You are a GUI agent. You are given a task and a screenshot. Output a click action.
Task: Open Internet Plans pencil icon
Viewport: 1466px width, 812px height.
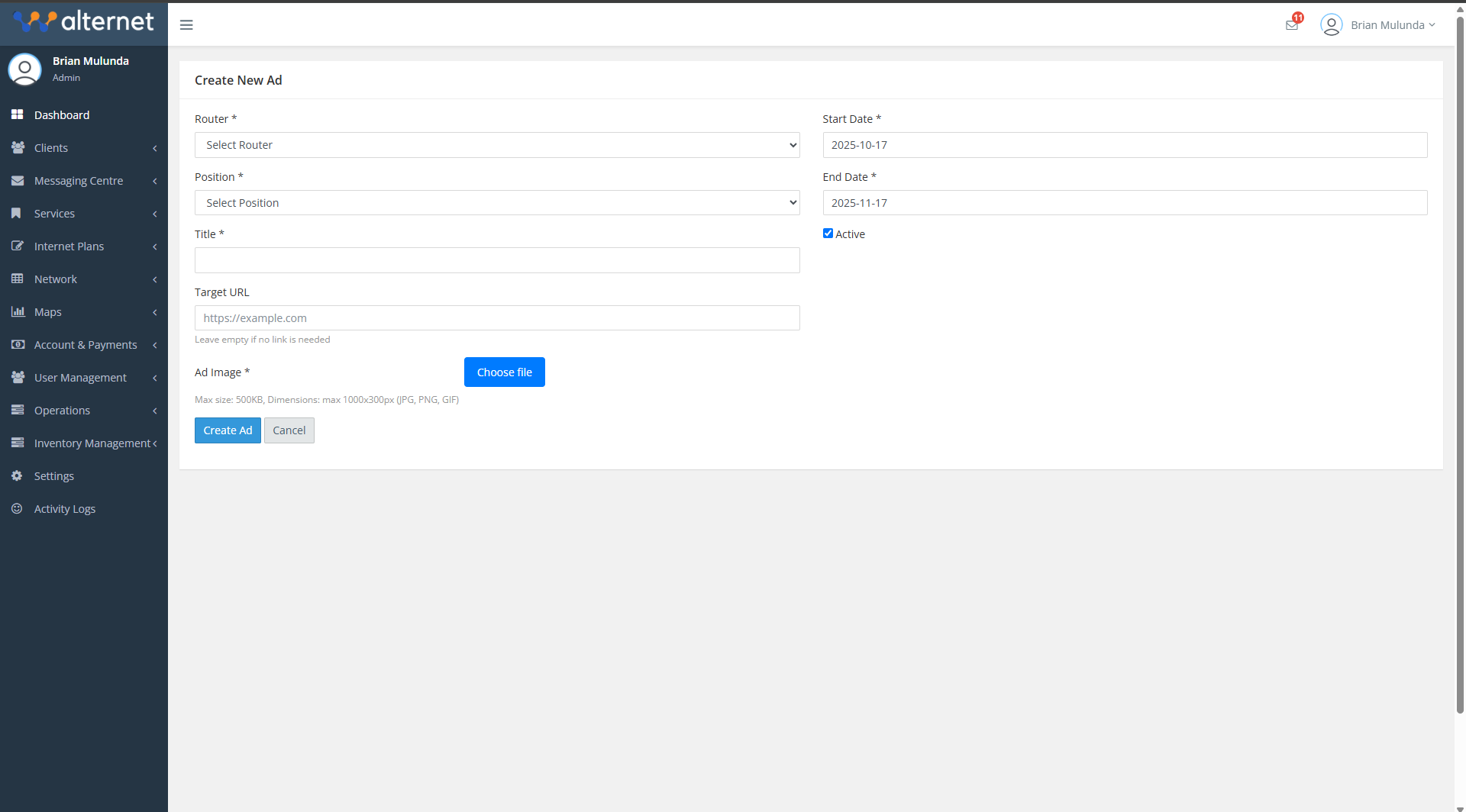tap(18, 246)
